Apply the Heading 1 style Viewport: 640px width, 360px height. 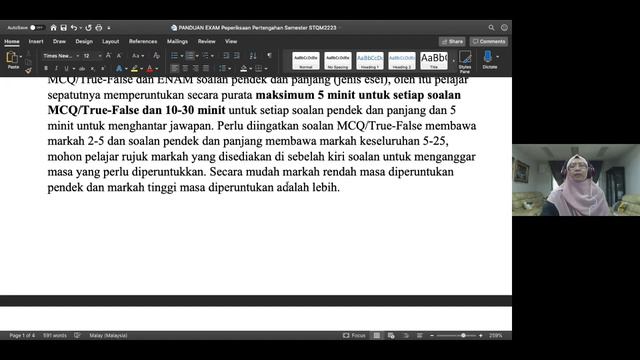pos(370,60)
